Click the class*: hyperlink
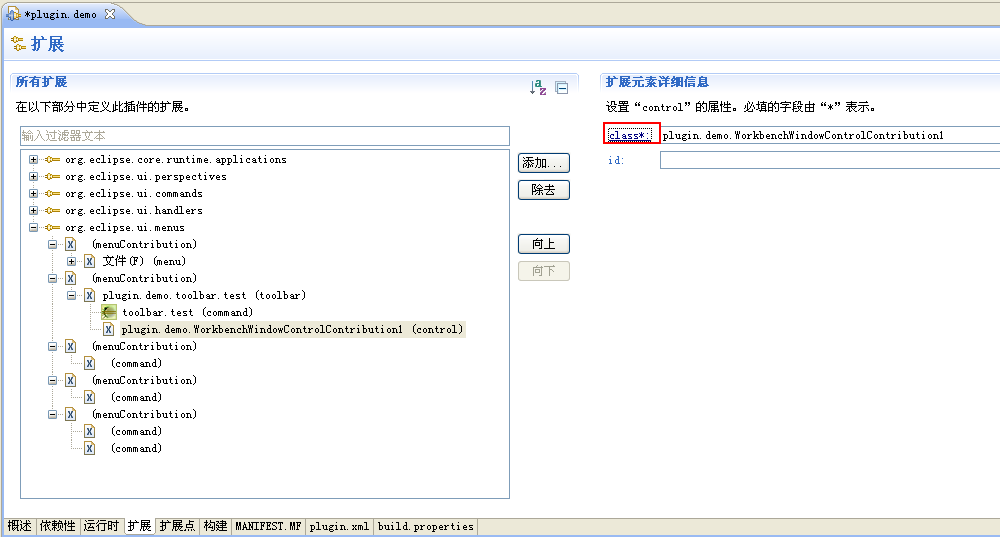Screen dimensions: 1000x537 tap(630, 135)
